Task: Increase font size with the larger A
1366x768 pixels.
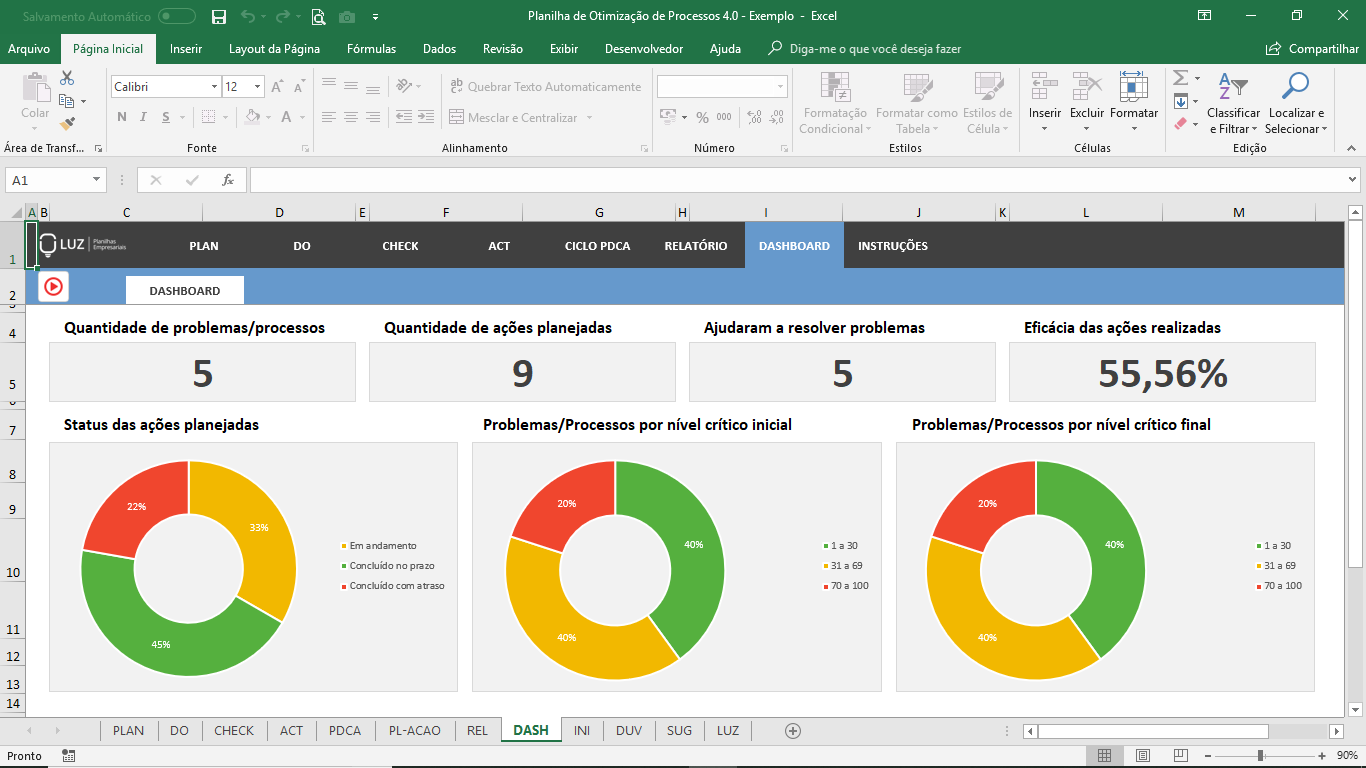Action: (276, 87)
